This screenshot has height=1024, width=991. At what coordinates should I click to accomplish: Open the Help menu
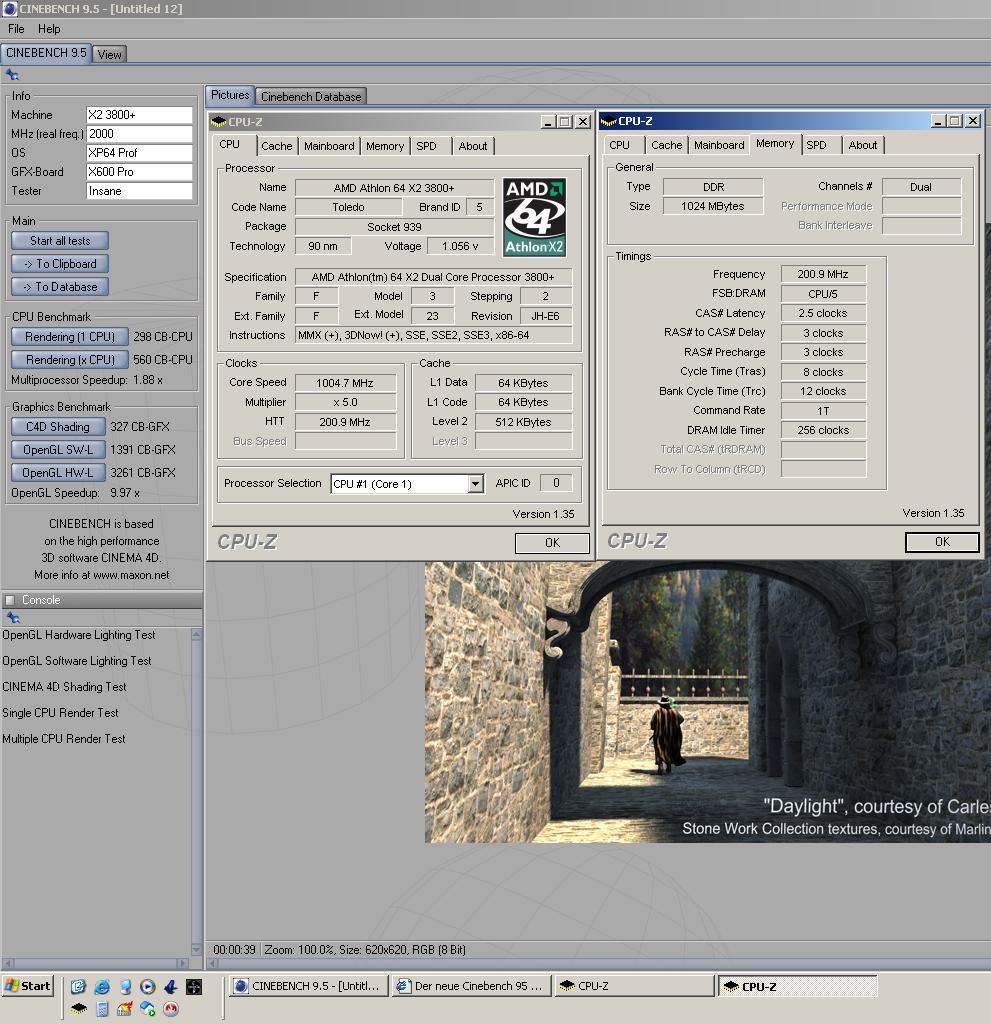pyautogui.click(x=49, y=29)
